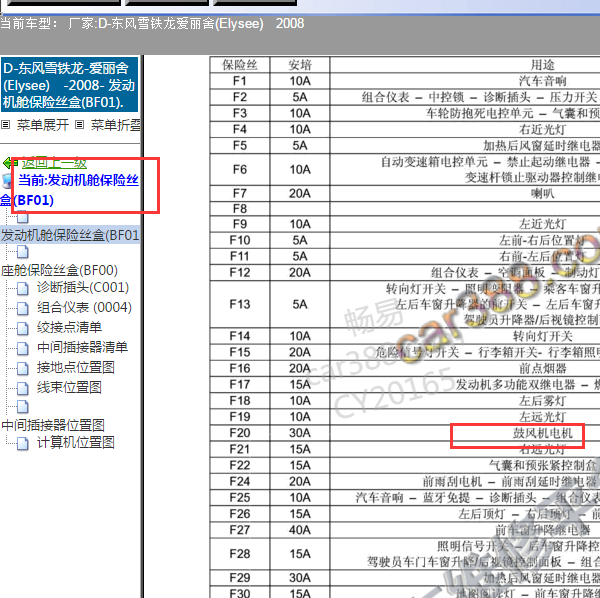The height and width of the screenshot is (598, 600).
Task: Click document icon beside 线束位置图
Action: [x=23, y=388]
